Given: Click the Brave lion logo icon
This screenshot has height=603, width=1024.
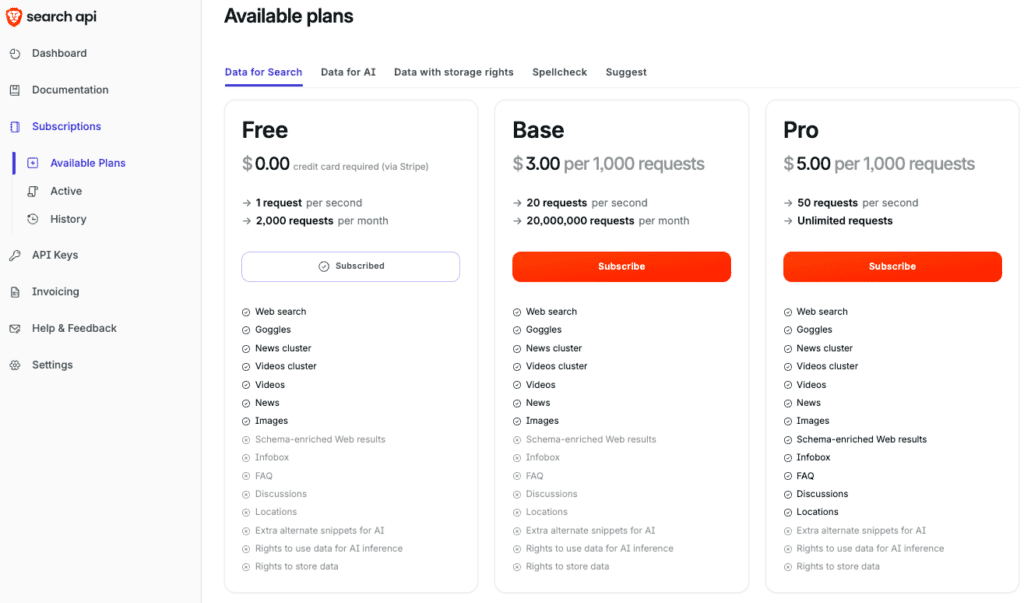Looking at the screenshot, I should point(14,17).
